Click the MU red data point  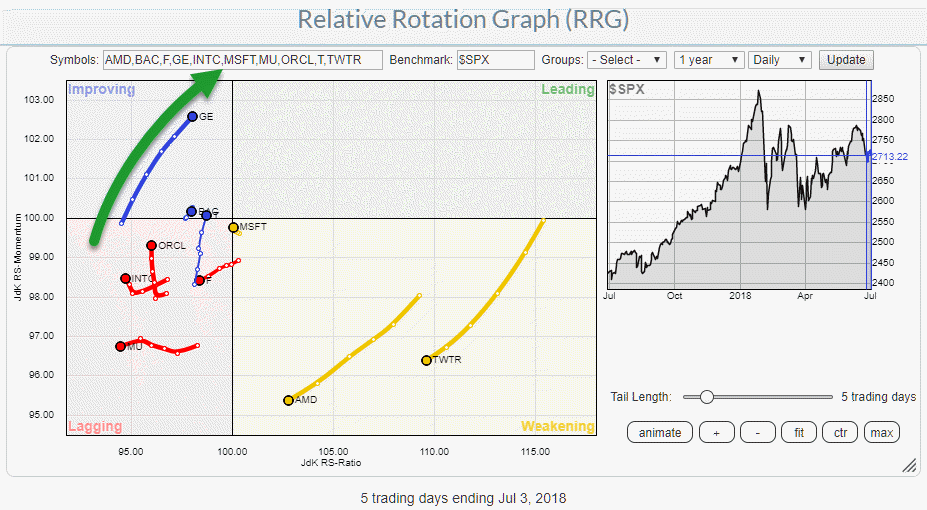click(x=121, y=346)
